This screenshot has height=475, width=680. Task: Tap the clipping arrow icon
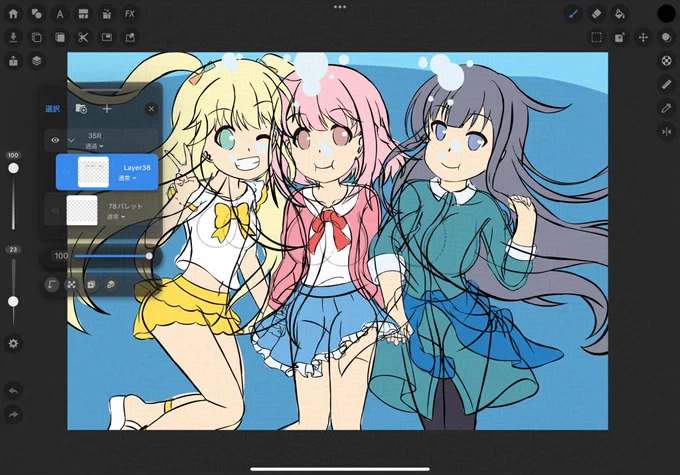point(52,285)
